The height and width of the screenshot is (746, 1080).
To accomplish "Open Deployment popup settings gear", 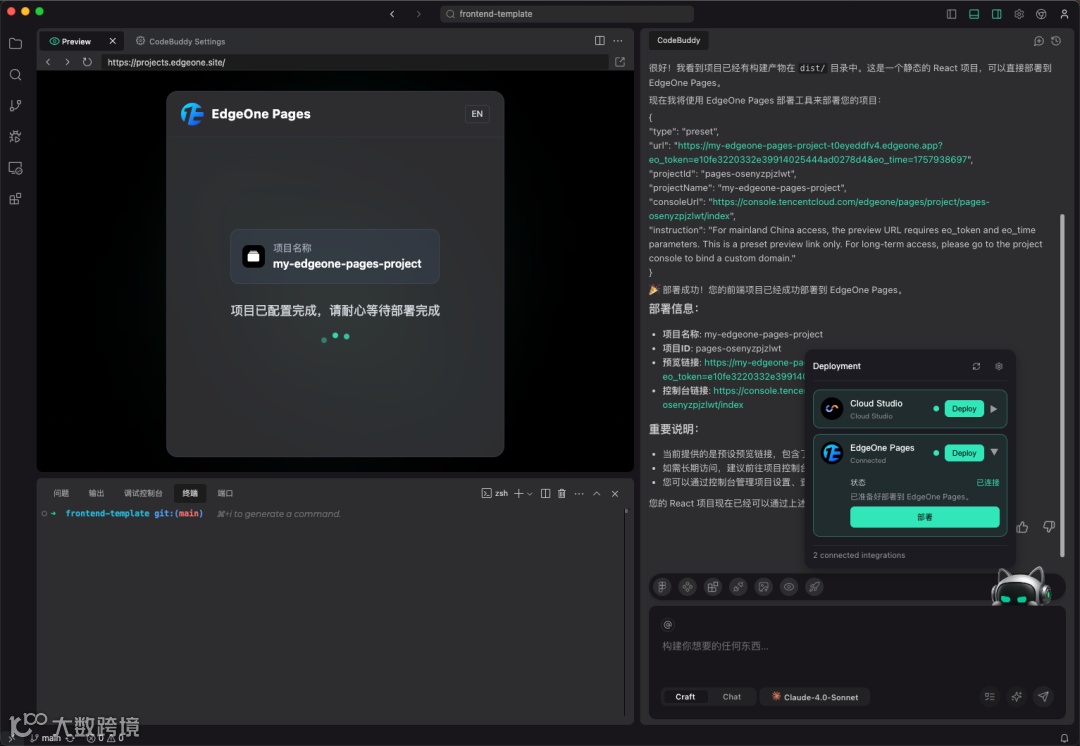I will pyautogui.click(x=999, y=366).
